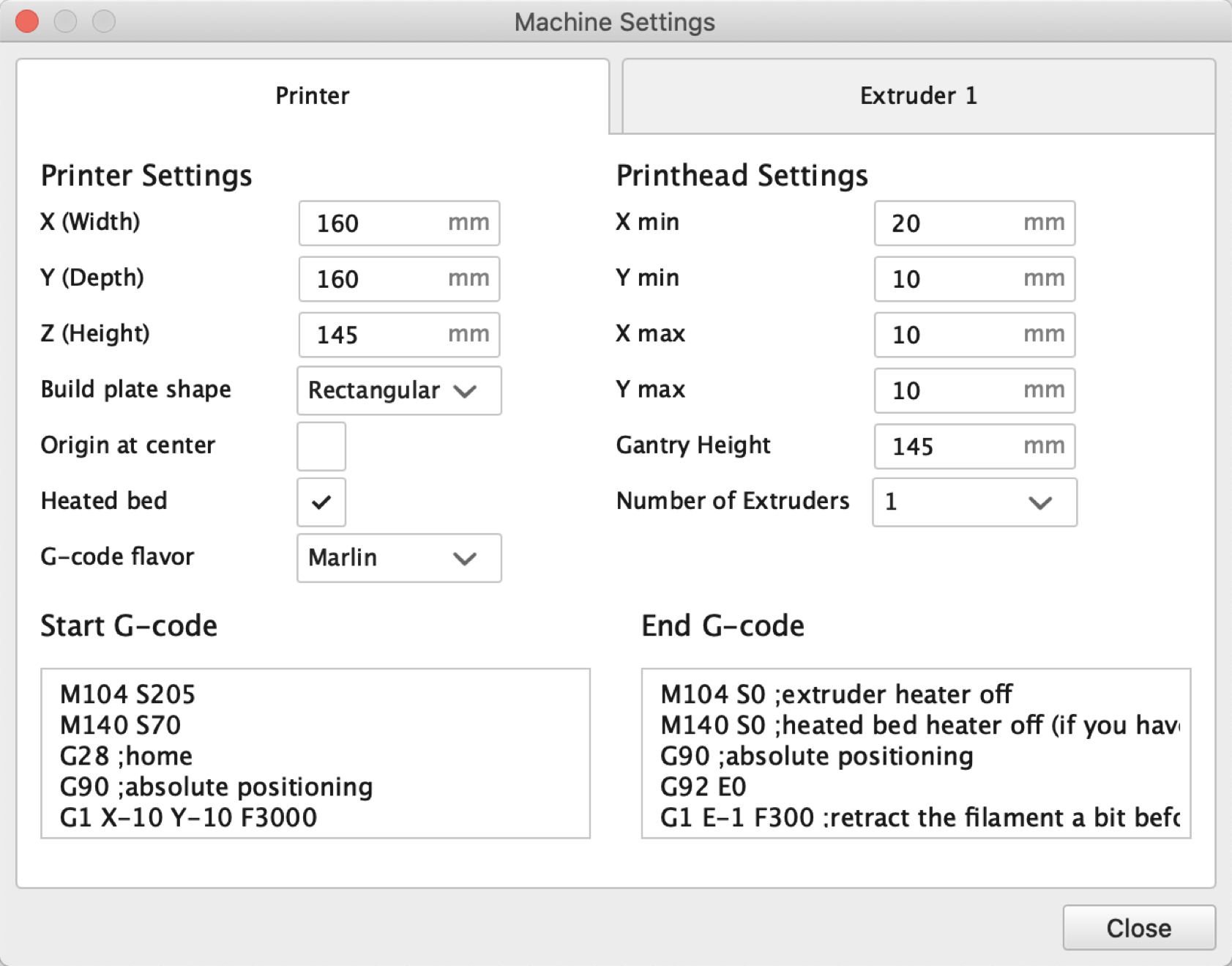
Task: Click the Close button
Action: [x=1139, y=928]
